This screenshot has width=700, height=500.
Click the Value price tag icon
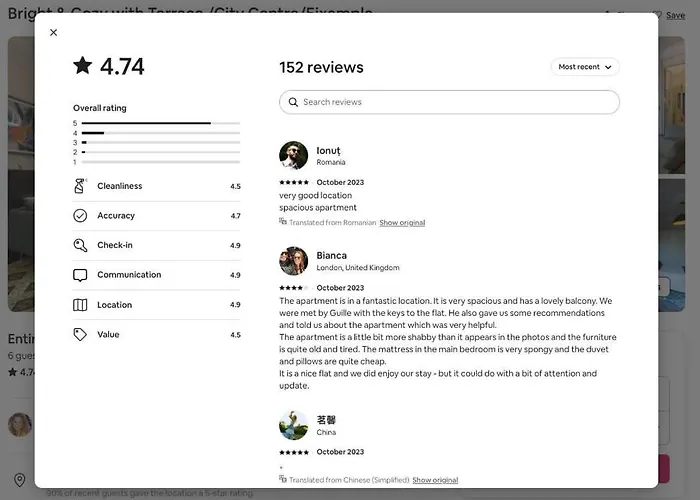[x=80, y=334]
